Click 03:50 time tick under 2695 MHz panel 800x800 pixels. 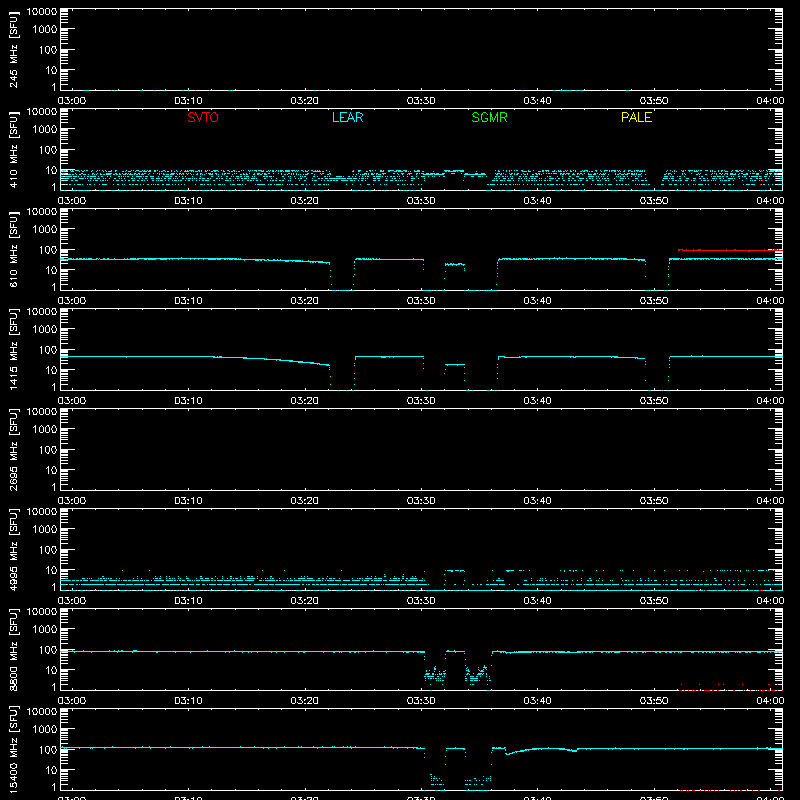tap(654, 501)
